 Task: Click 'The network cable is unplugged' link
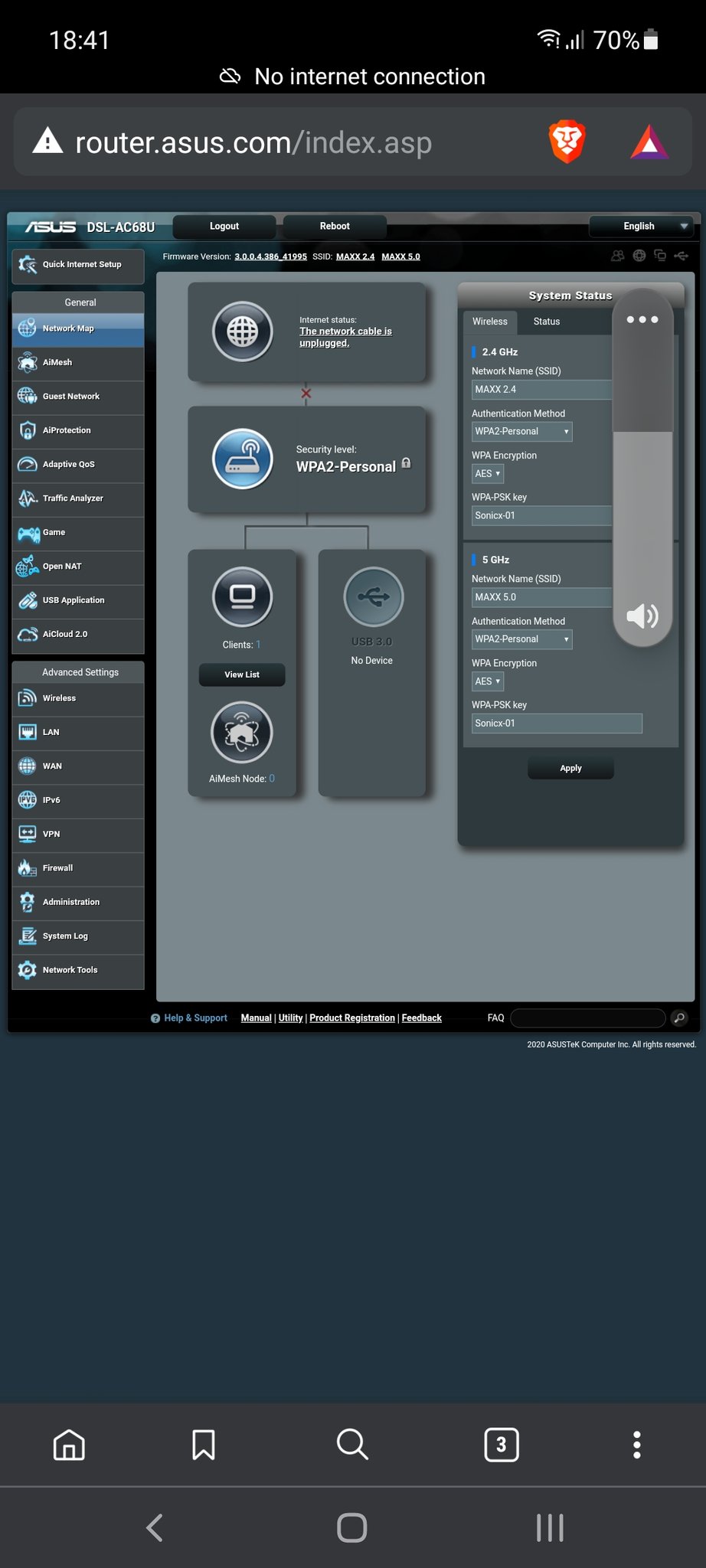[345, 337]
